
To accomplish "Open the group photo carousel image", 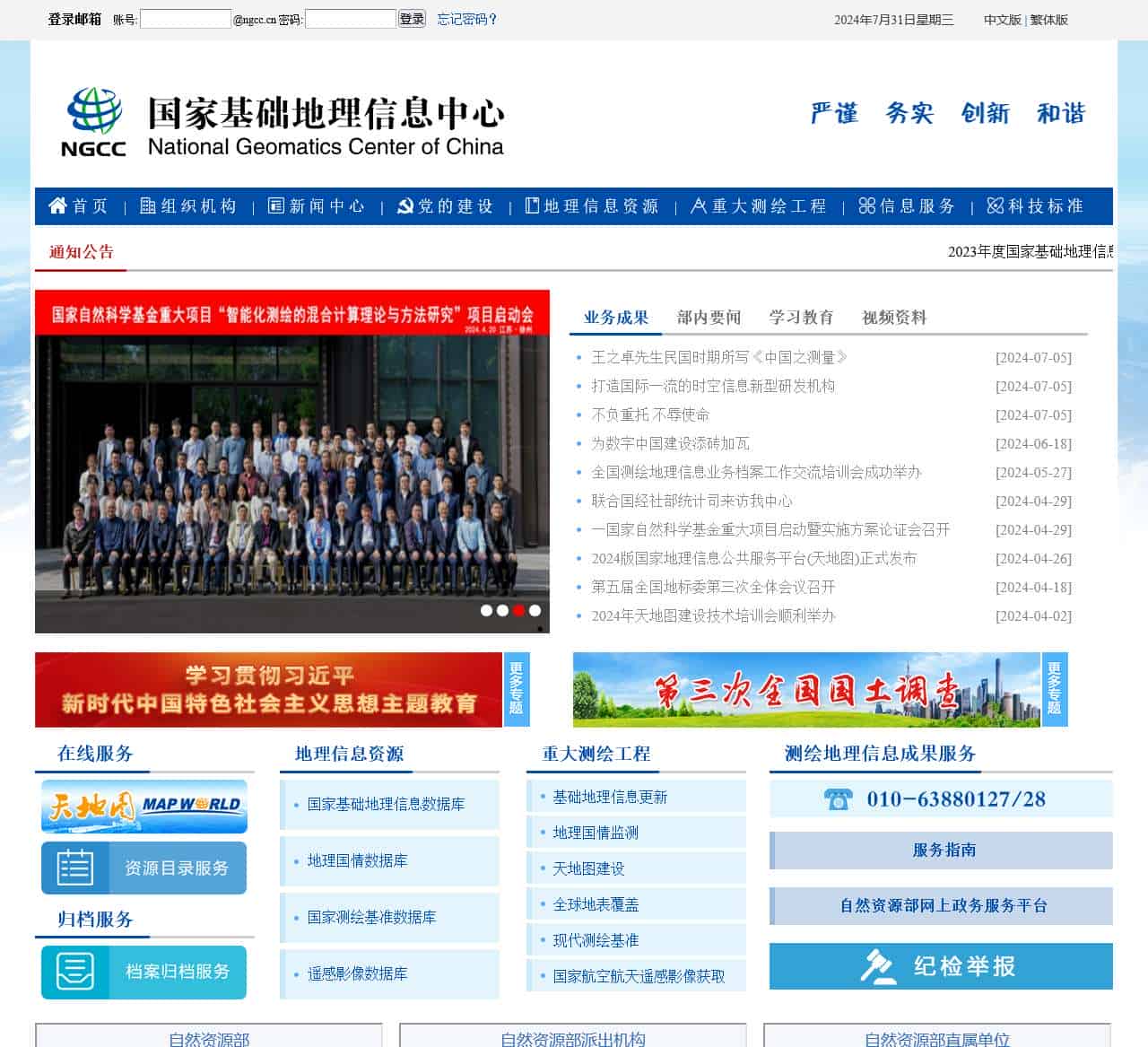I will [292, 461].
